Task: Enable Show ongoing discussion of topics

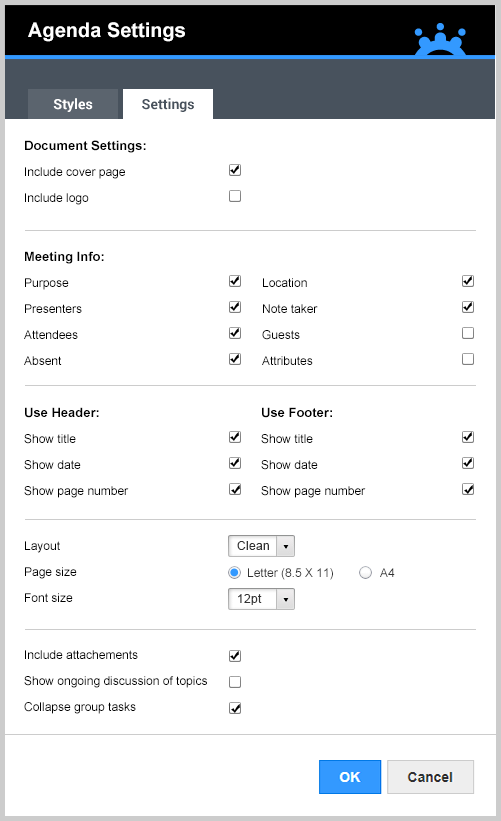Action: tap(235, 682)
